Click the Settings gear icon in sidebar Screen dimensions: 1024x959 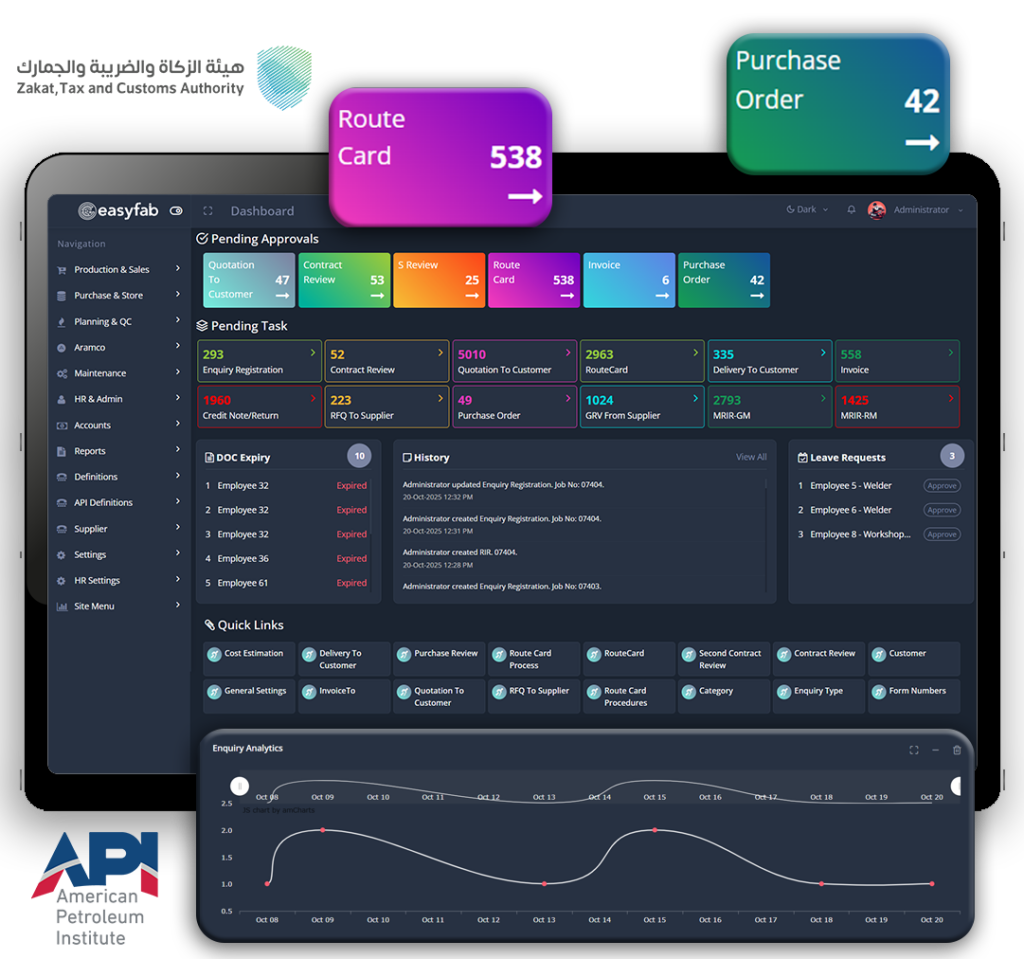(x=62, y=555)
